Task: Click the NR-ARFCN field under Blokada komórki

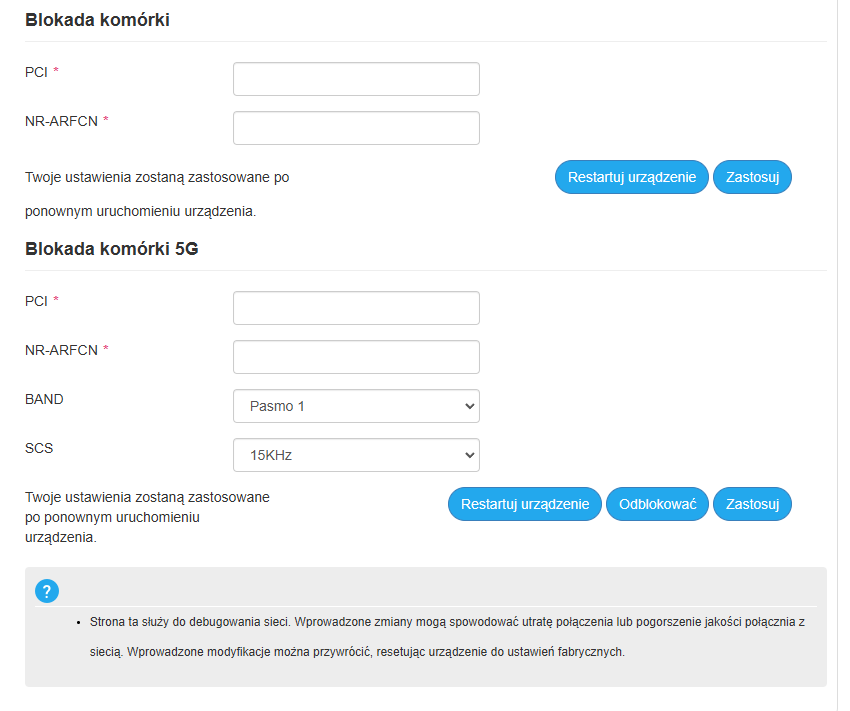Action: (355, 127)
